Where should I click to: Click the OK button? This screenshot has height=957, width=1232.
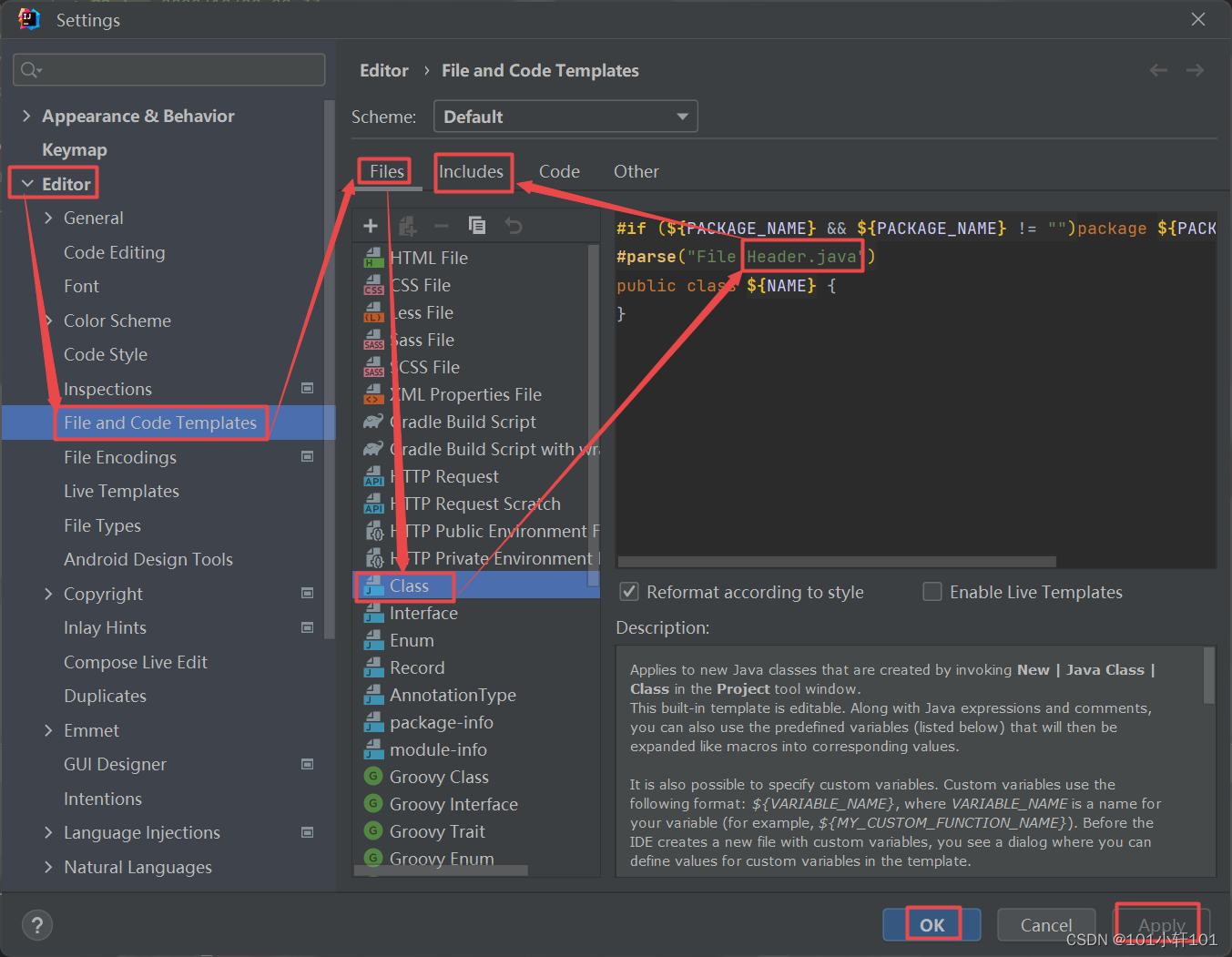932,925
